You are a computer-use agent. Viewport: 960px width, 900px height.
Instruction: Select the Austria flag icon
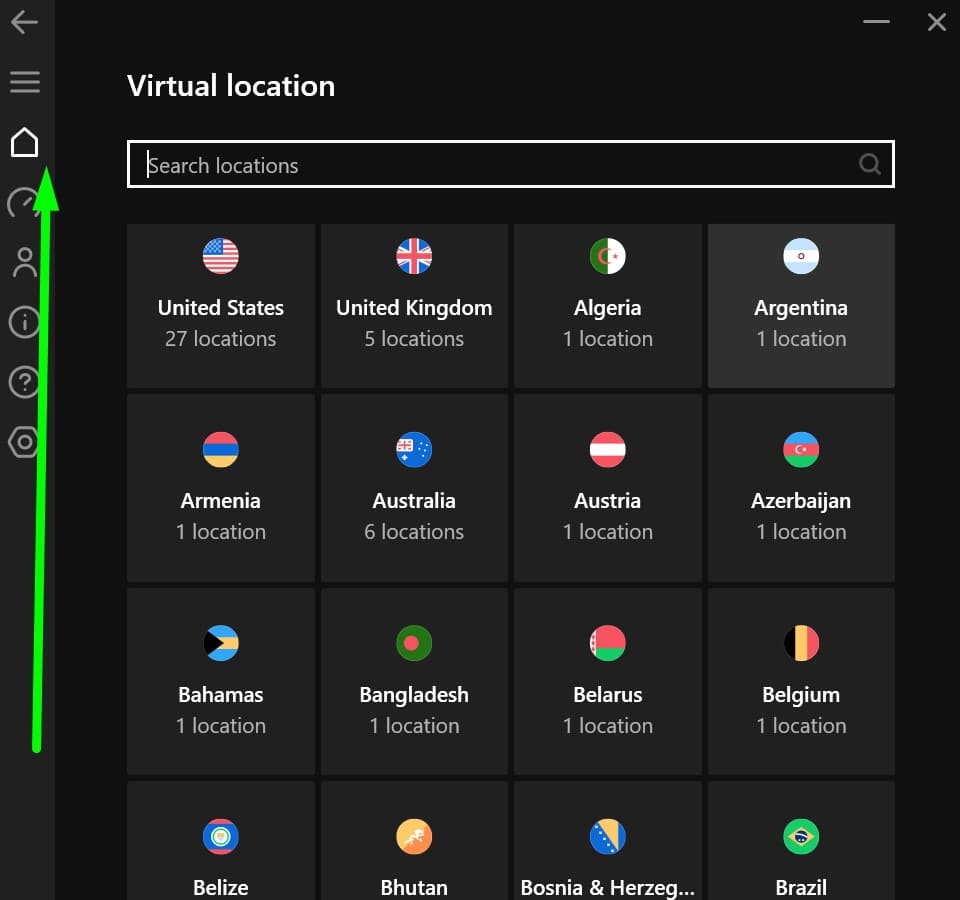(x=607, y=449)
